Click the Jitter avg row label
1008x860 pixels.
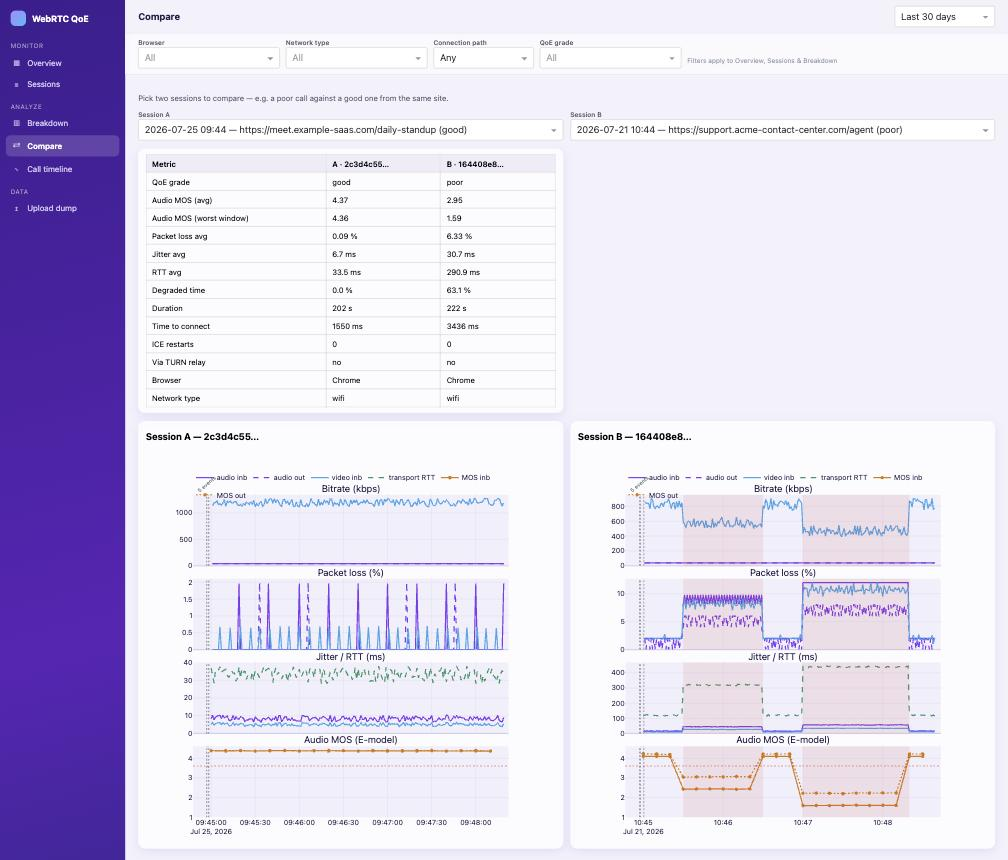(168, 254)
